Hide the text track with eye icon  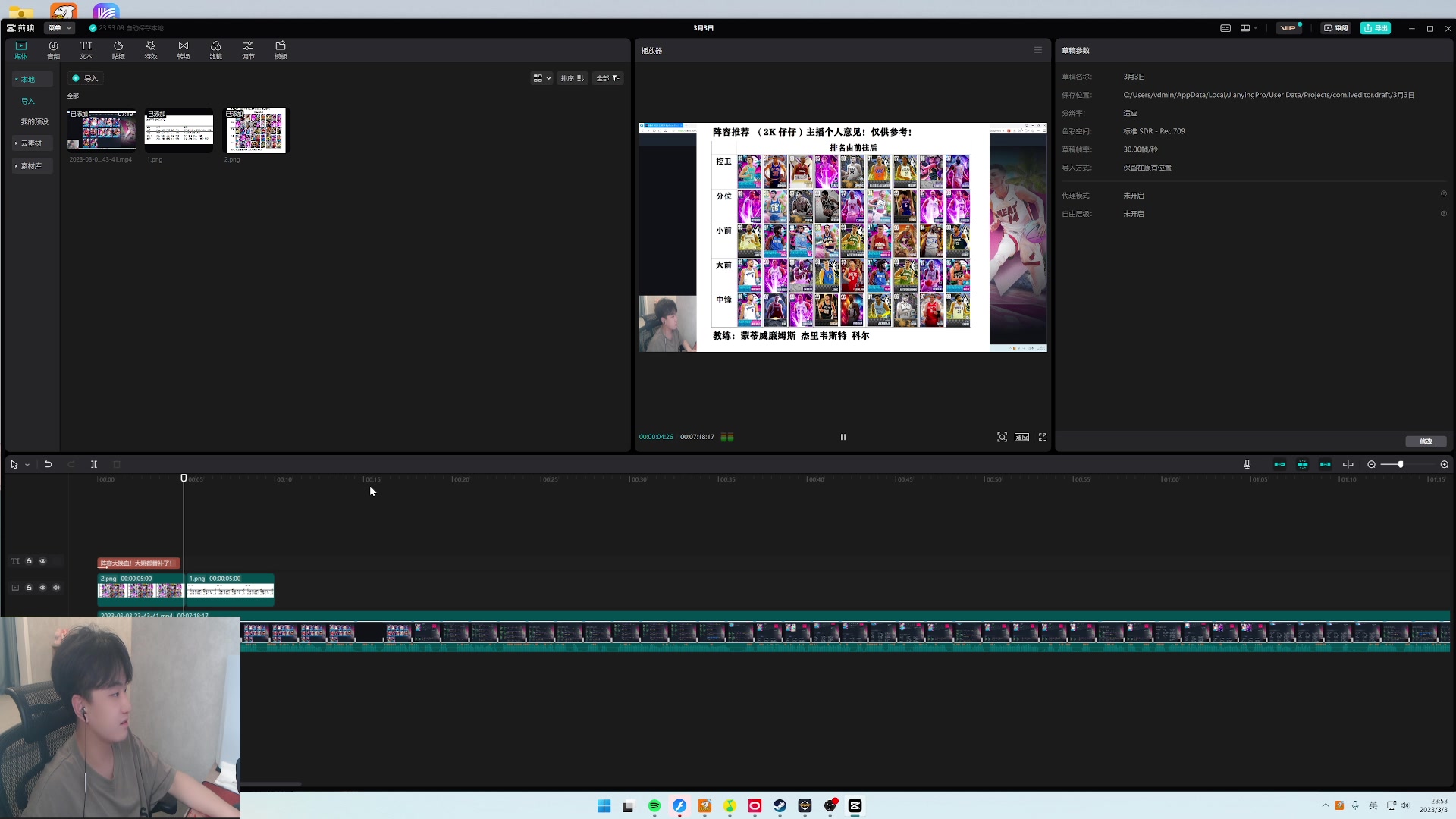click(x=42, y=561)
